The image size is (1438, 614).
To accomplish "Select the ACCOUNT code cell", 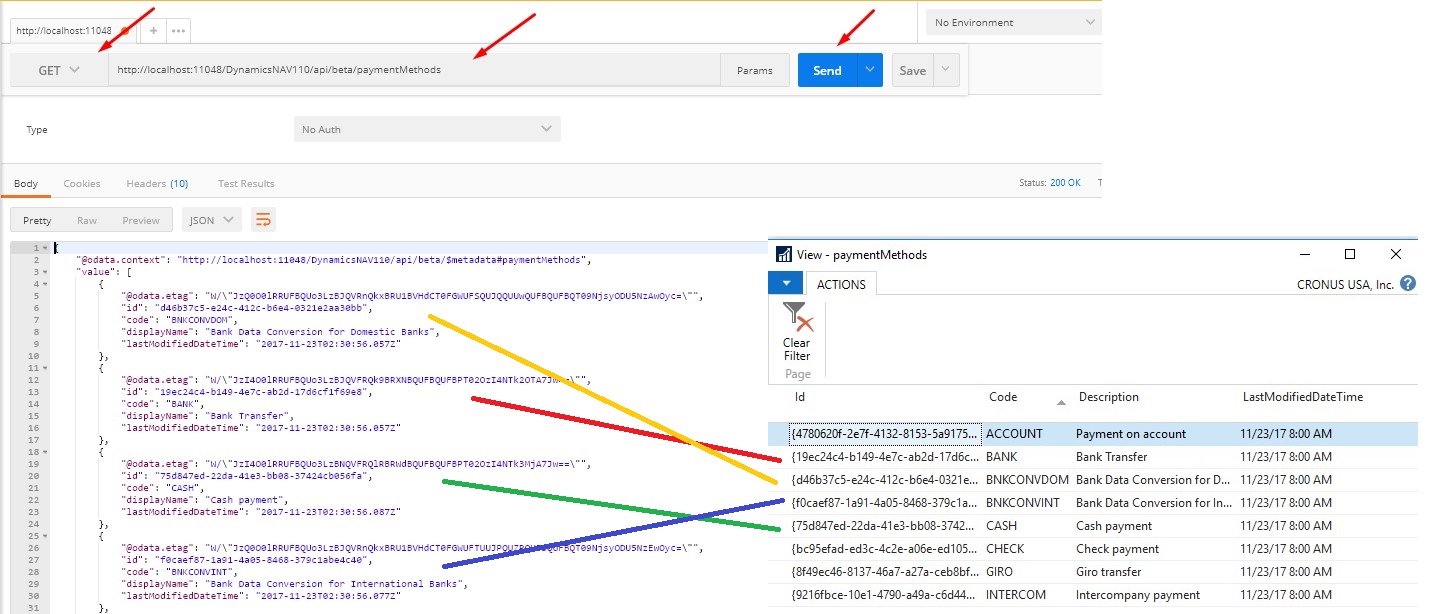I will (1014, 434).
